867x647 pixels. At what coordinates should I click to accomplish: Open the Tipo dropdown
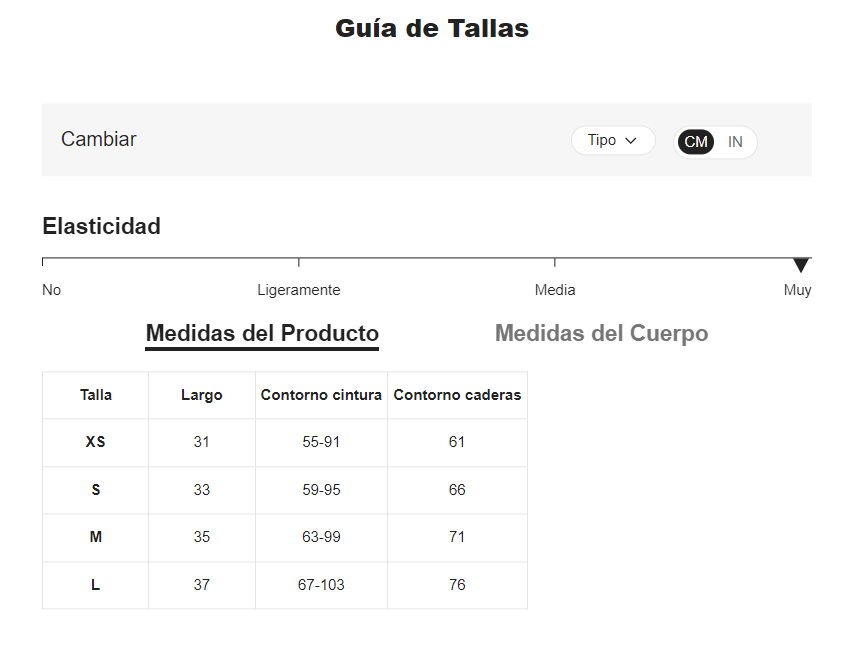pyautogui.click(x=612, y=141)
